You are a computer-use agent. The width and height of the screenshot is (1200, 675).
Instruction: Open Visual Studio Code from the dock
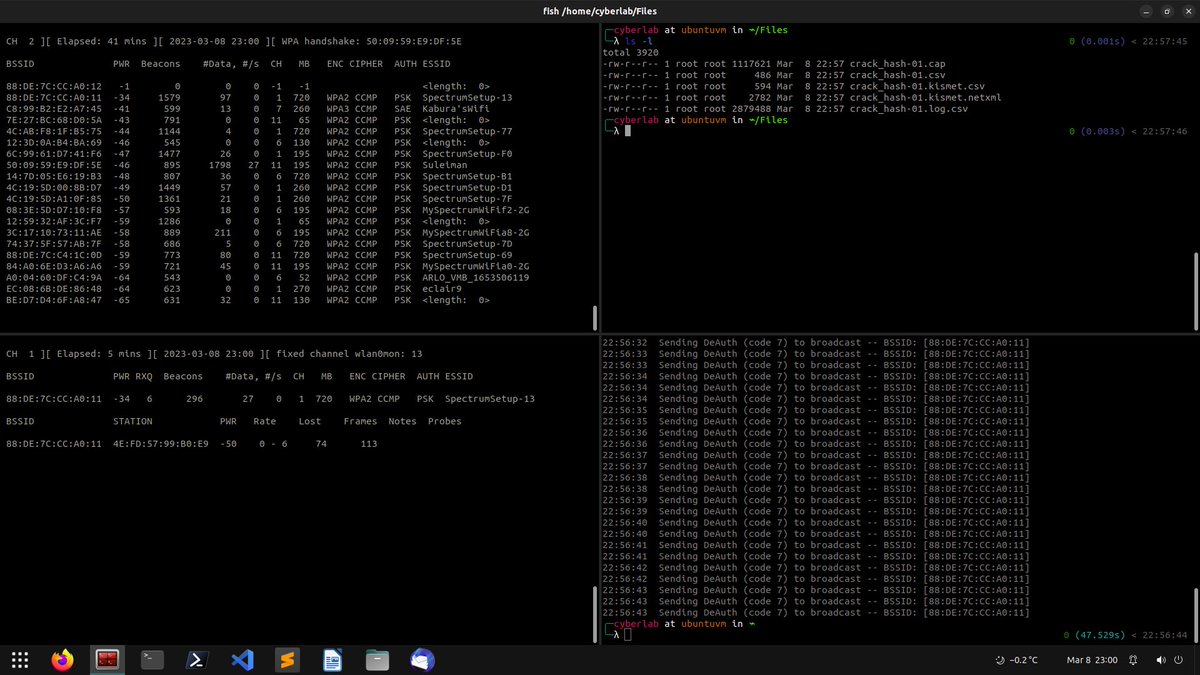[242, 659]
